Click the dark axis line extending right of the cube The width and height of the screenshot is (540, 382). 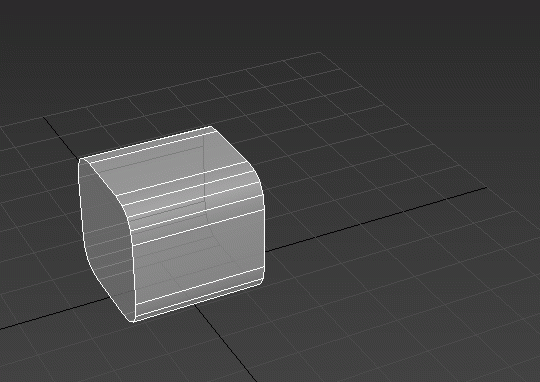coord(375,219)
